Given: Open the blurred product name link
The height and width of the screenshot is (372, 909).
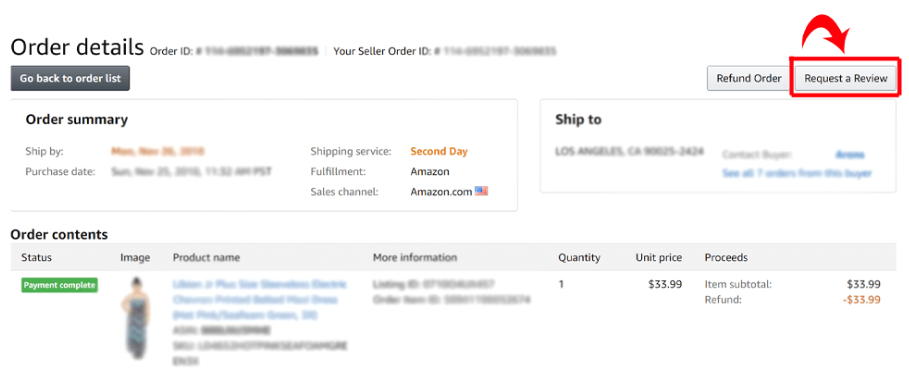Looking at the screenshot, I should pyautogui.click(x=260, y=300).
